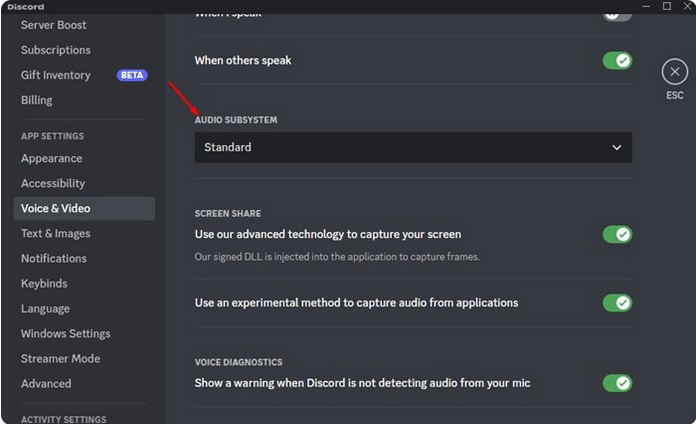696x424 pixels.
Task: Open the Accessibility settings tab
Action: click(53, 183)
